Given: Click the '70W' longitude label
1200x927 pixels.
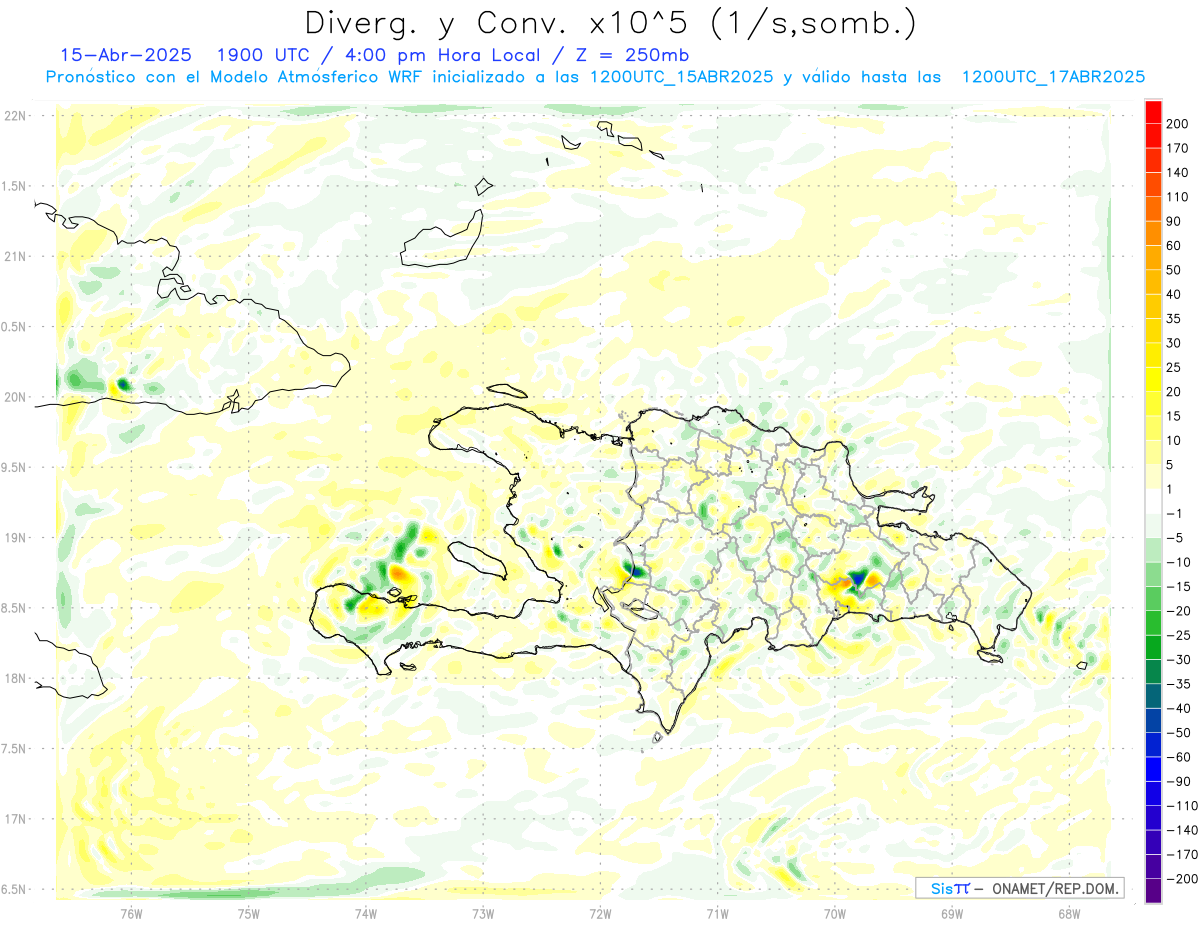Looking at the screenshot, I should tap(834, 912).
